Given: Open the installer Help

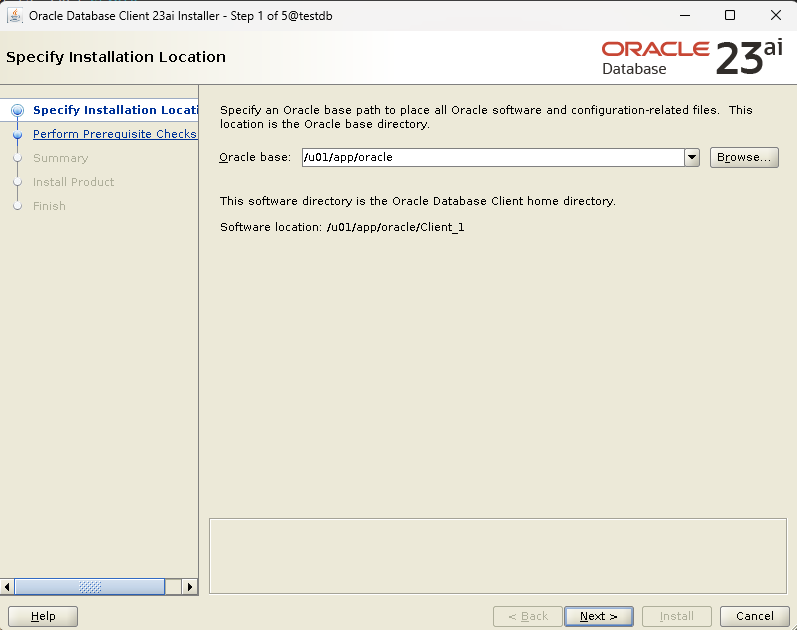Looking at the screenshot, I should tap(43, 616).
